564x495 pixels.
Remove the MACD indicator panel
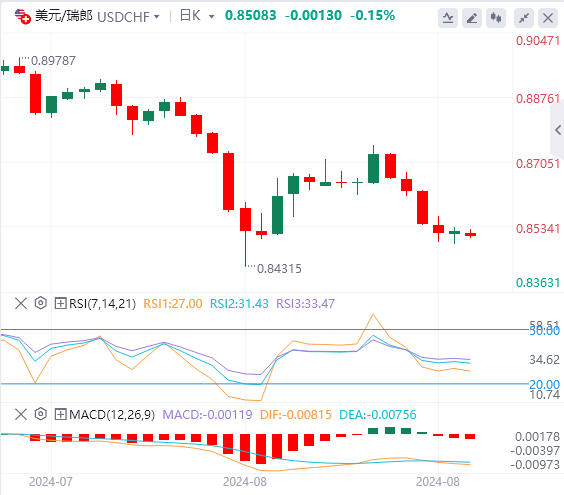(x=21, y=414)
